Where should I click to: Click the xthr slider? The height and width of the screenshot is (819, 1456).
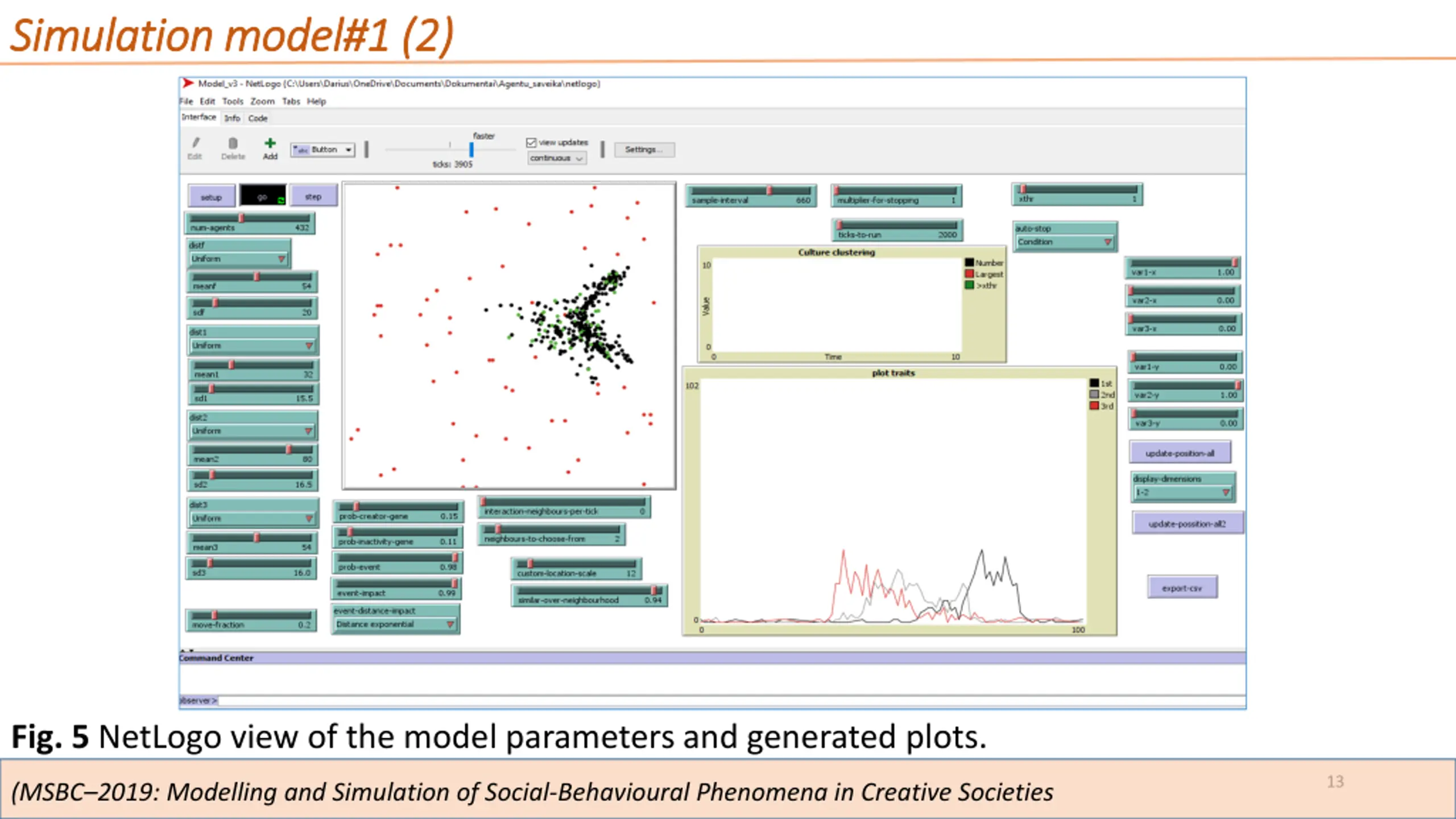pyautogui.click(x=1077, y=195)
